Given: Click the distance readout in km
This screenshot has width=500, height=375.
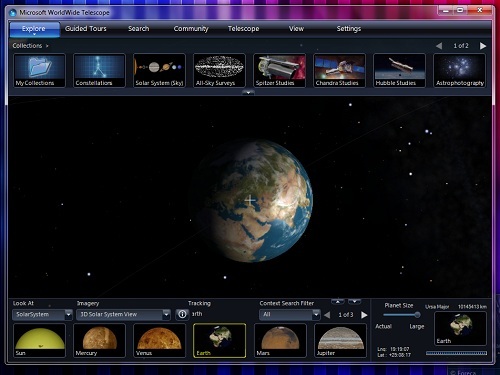Looking at the screenshot, I should click(x=472, y=307).
